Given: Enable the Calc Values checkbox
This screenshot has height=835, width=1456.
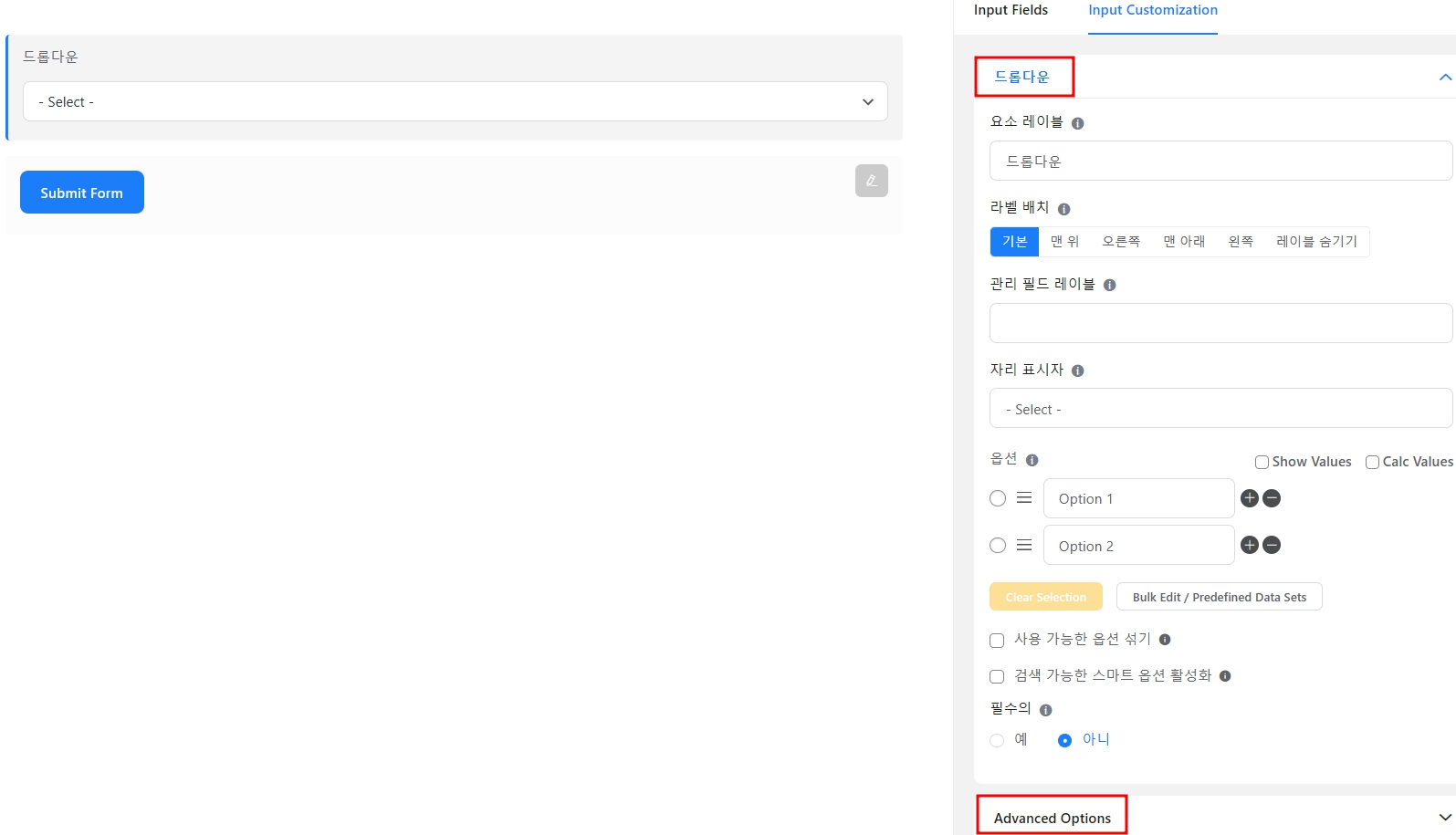Looking at the screenshot, I should tap(1372, 462).
